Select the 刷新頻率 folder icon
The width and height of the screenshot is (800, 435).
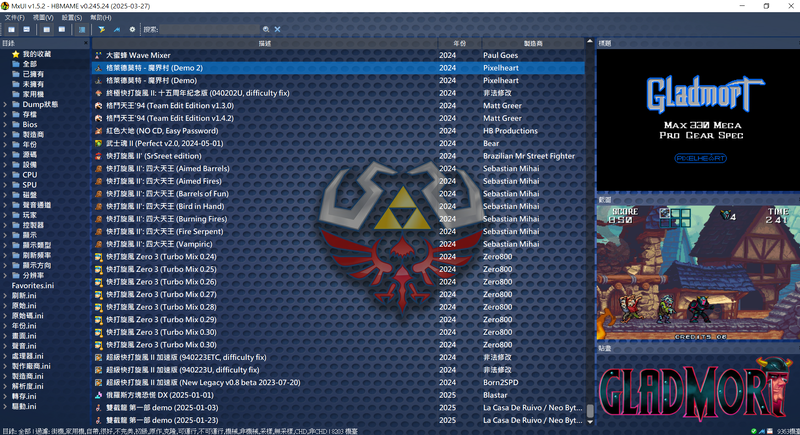[16, 255]
